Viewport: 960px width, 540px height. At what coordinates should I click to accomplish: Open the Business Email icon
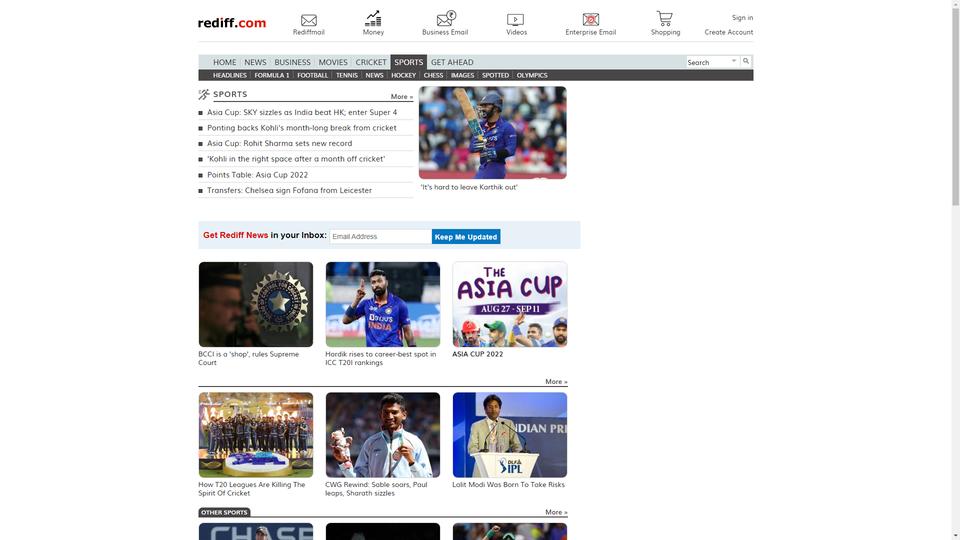tap(446, 18)
